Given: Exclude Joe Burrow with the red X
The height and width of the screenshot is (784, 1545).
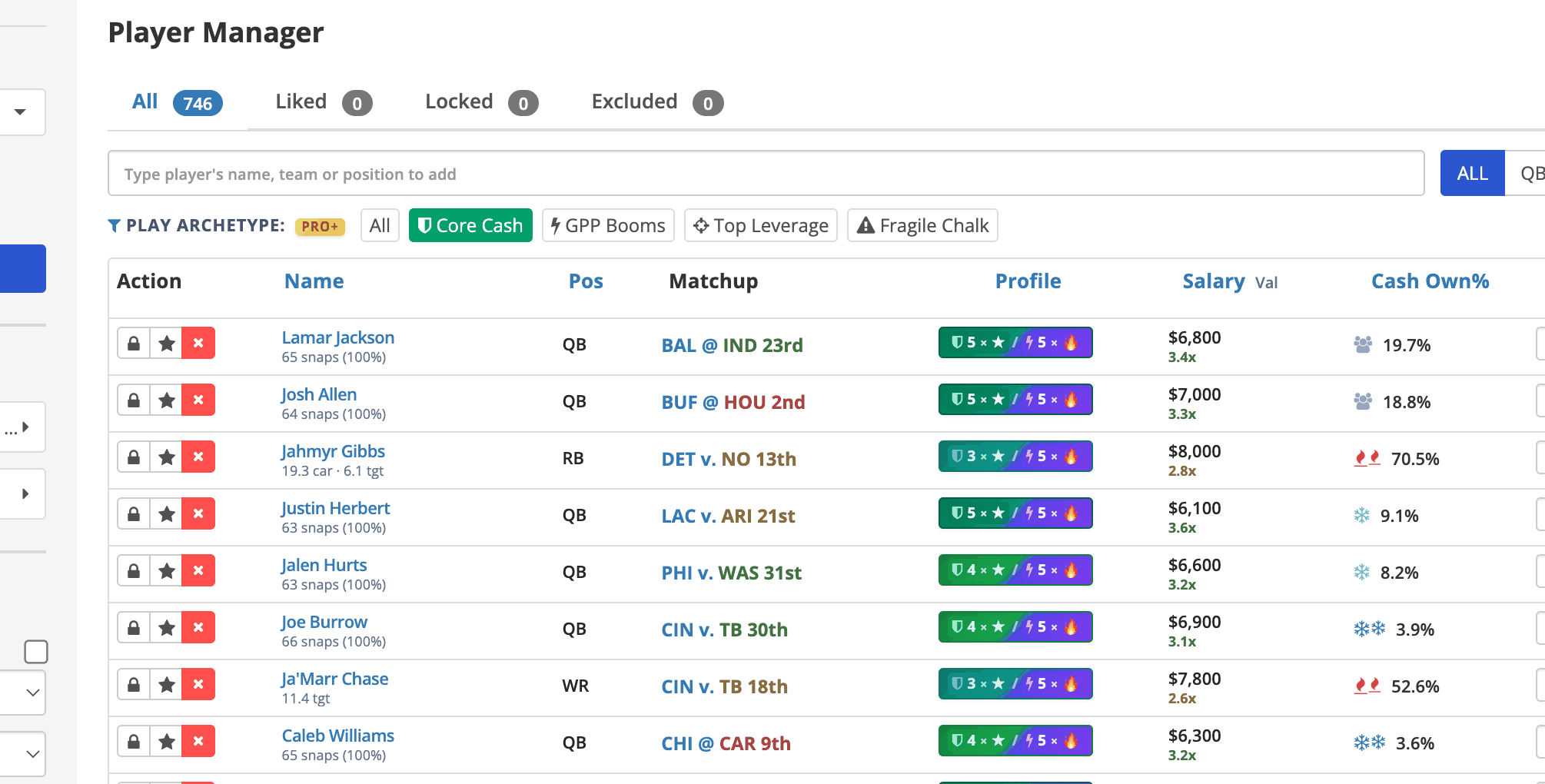Looking at the screenshot, I should (x=198, y=628).
